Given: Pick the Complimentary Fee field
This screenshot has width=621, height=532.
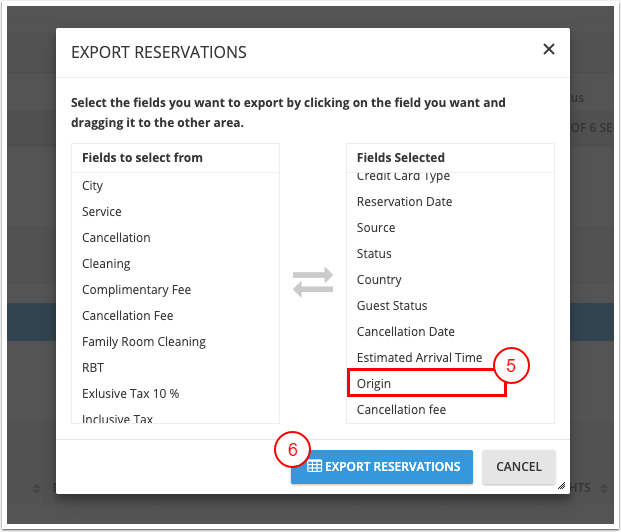Looking at the screenshot, I should 136,290.
